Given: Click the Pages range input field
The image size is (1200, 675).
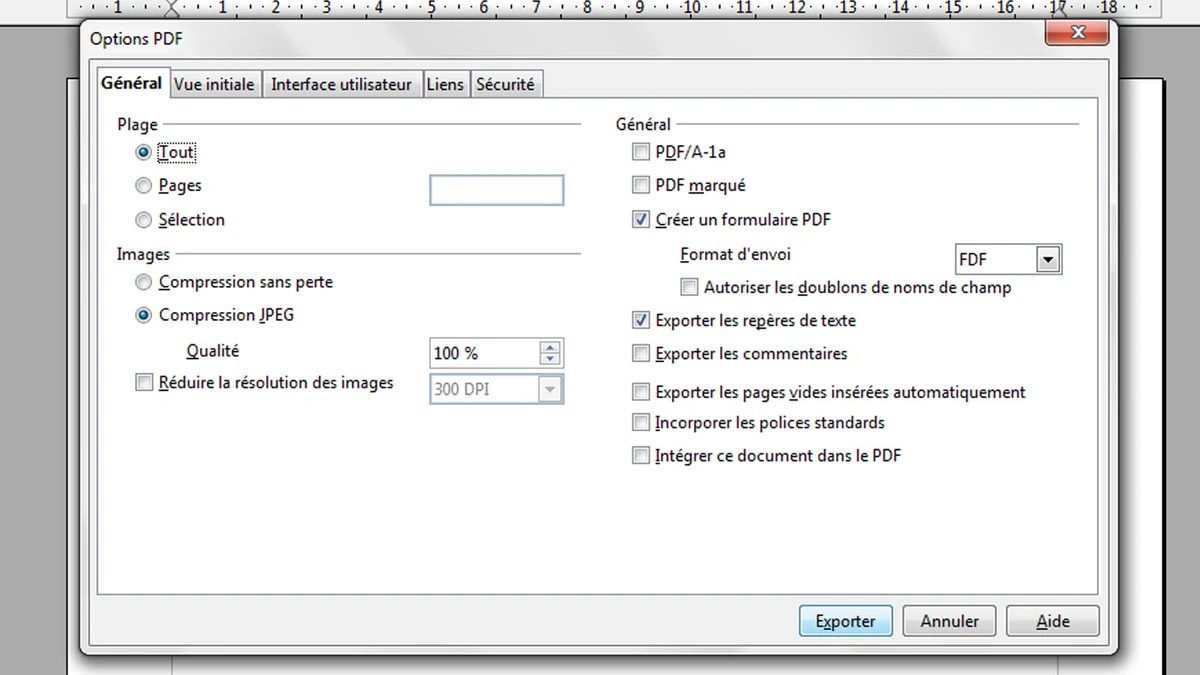Looking at the screenshot, I should point(496,190).
